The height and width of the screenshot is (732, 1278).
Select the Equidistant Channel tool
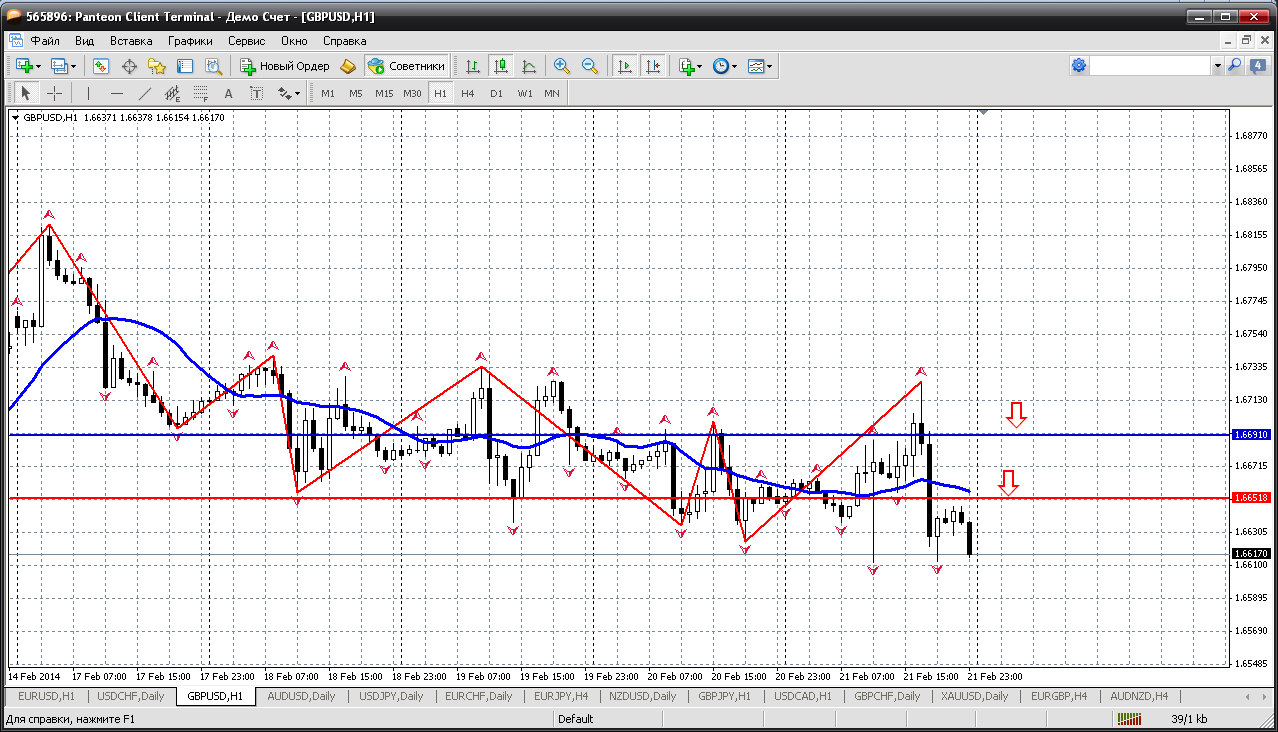point(172,93)
